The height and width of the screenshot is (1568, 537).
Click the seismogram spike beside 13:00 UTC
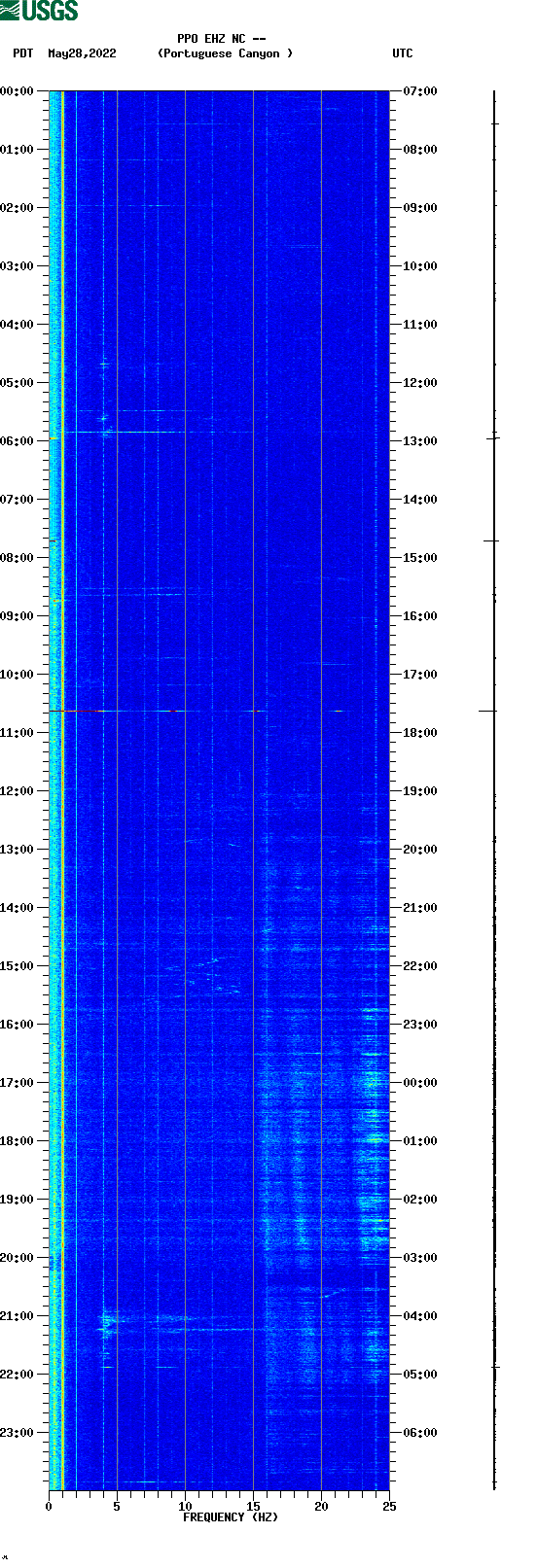[493, 438]
